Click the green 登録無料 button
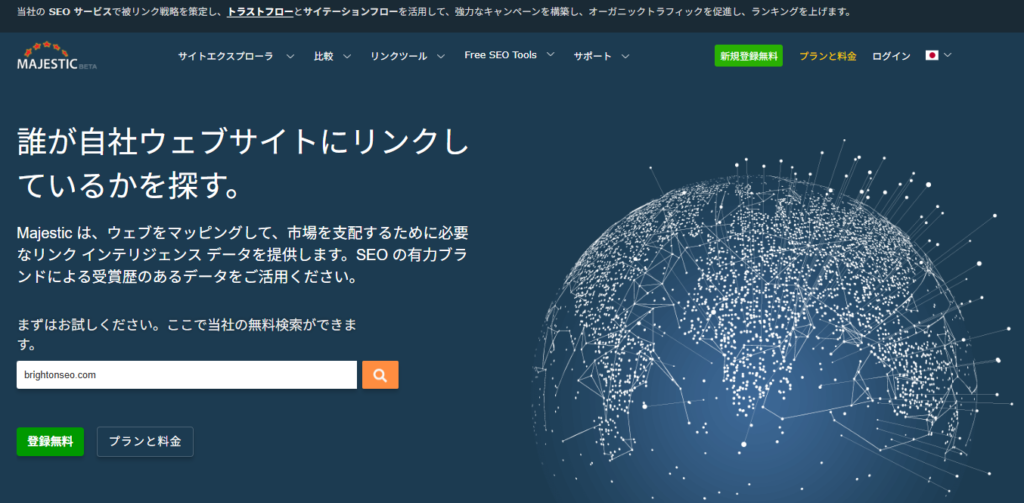1024x503 pixels. (50, 441)
